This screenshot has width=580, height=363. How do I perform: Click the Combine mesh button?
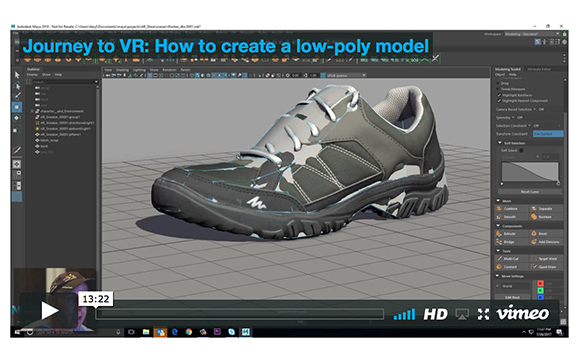pyautogui.click(x=512, y=209)
